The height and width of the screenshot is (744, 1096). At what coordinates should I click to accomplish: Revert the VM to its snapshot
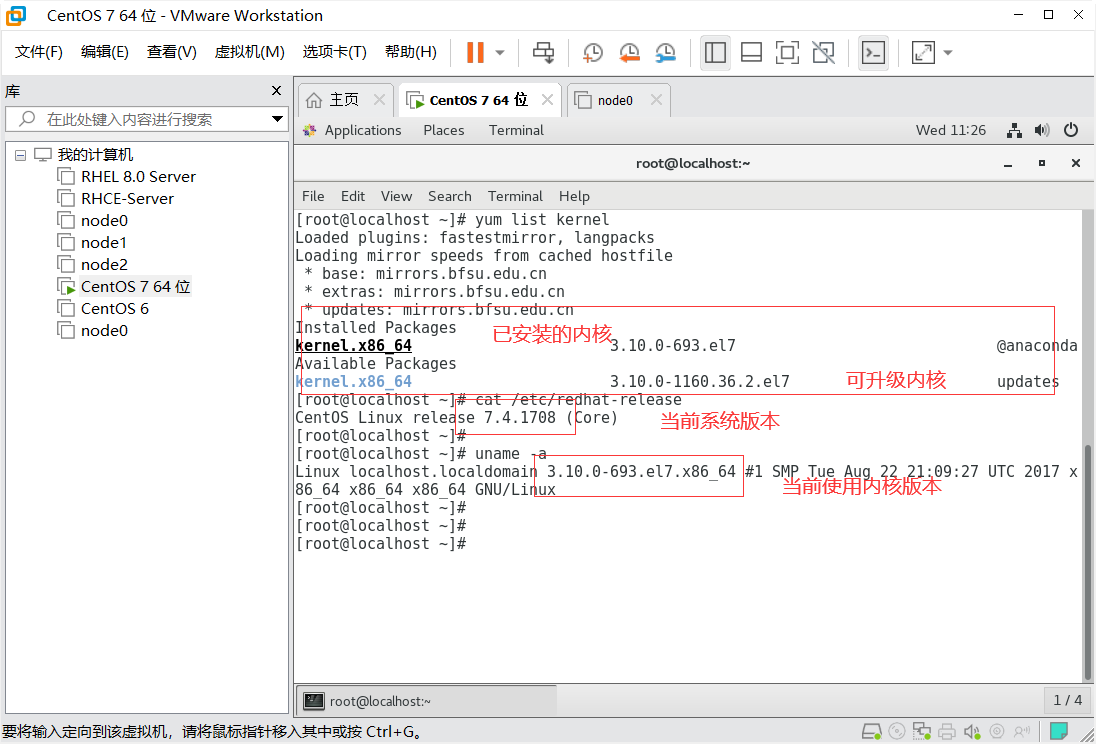[x=629, y=52]
